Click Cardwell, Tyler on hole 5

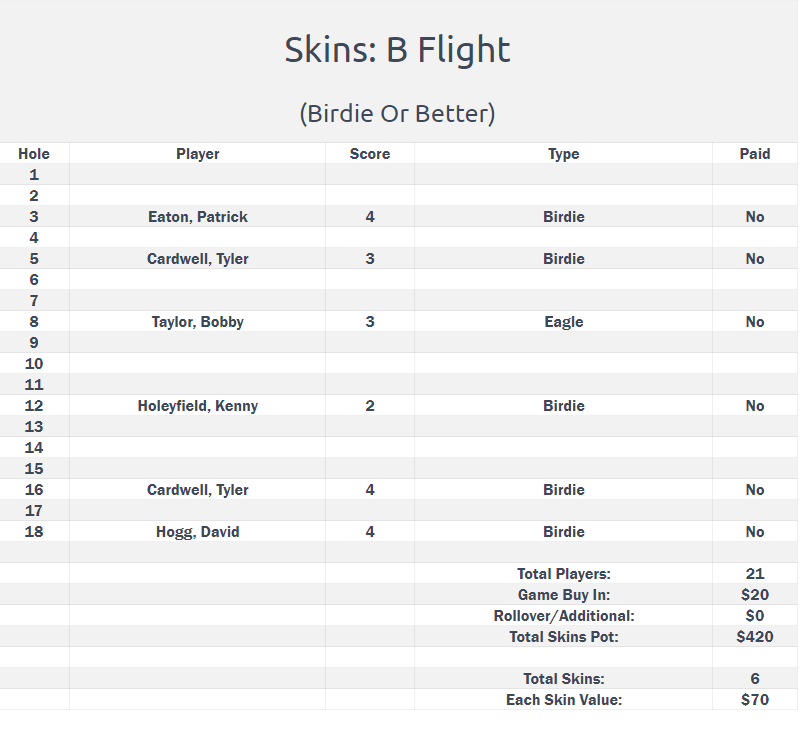point(197,259)
